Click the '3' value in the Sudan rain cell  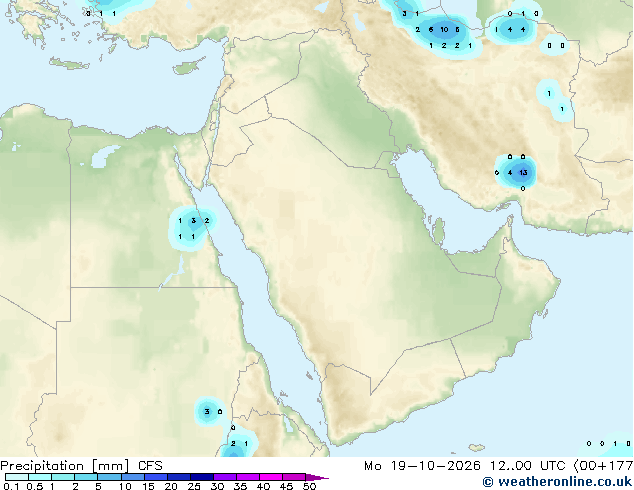point(207,412)
